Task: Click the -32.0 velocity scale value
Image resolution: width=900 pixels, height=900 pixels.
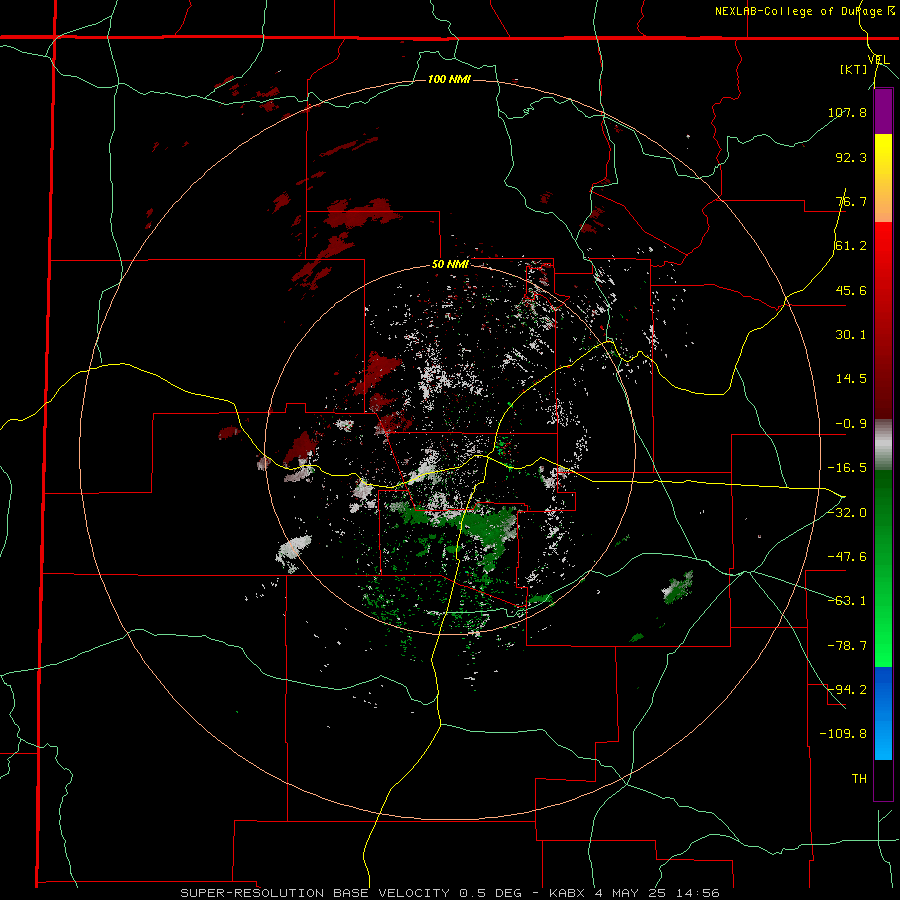Action: coord(847,513)
